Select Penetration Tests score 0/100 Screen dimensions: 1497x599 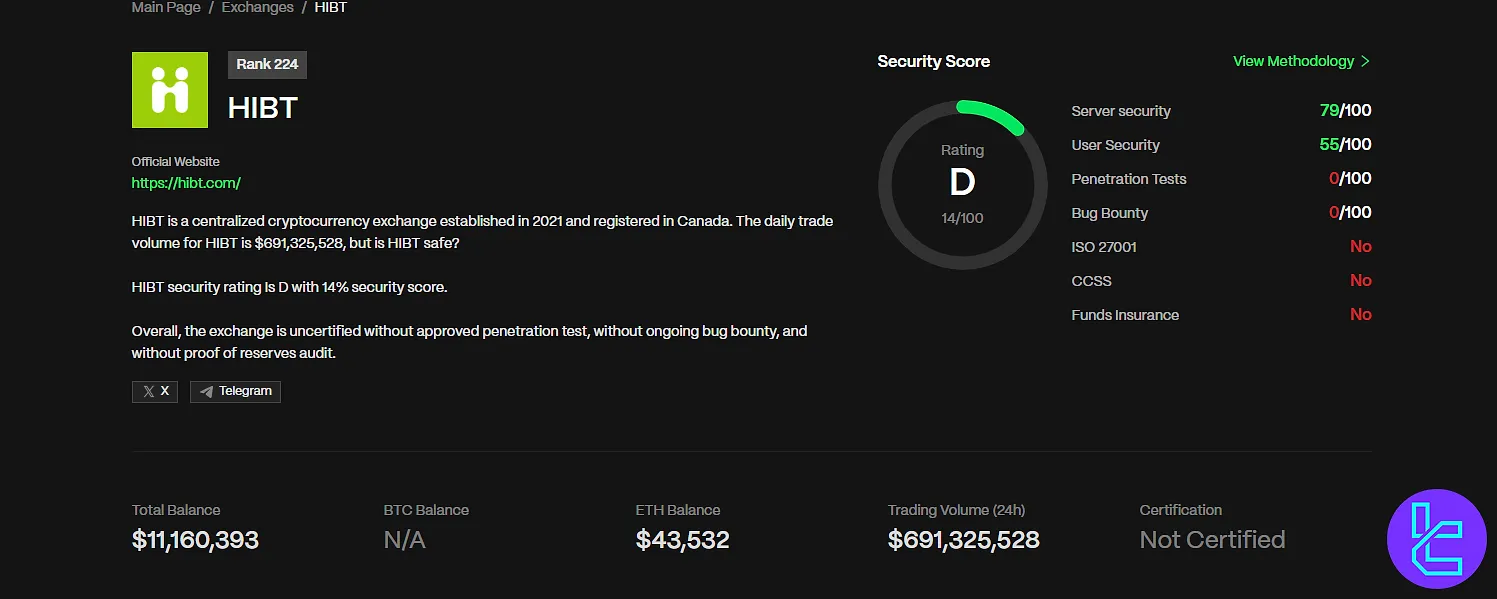point(1350,179)
